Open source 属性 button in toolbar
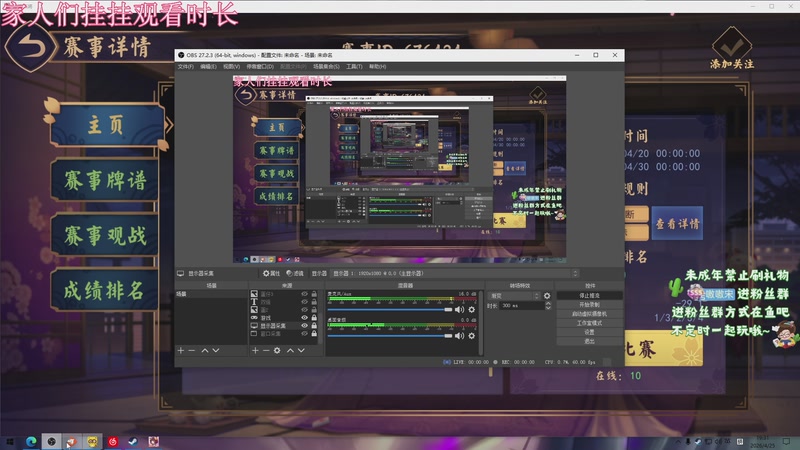Screen dimensions: 800x450 [x=271, y=273]
